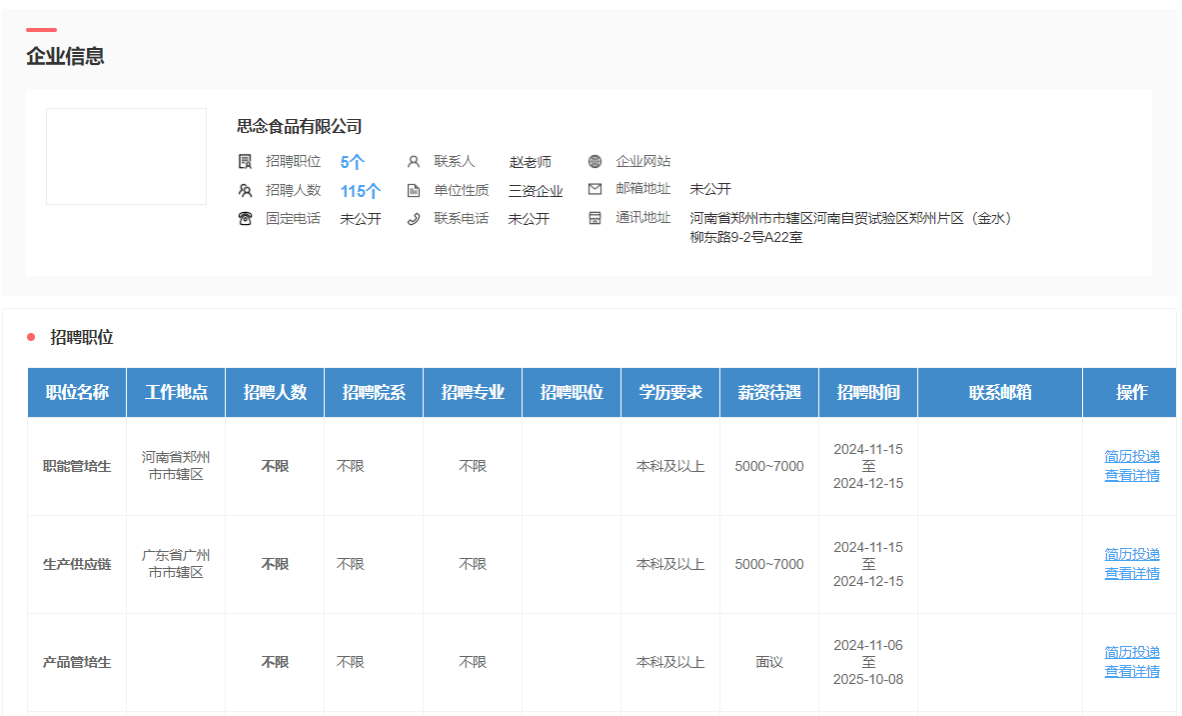Click the 操作 column header
The height and width of the screenshot is (716, 1182).
1131,392
